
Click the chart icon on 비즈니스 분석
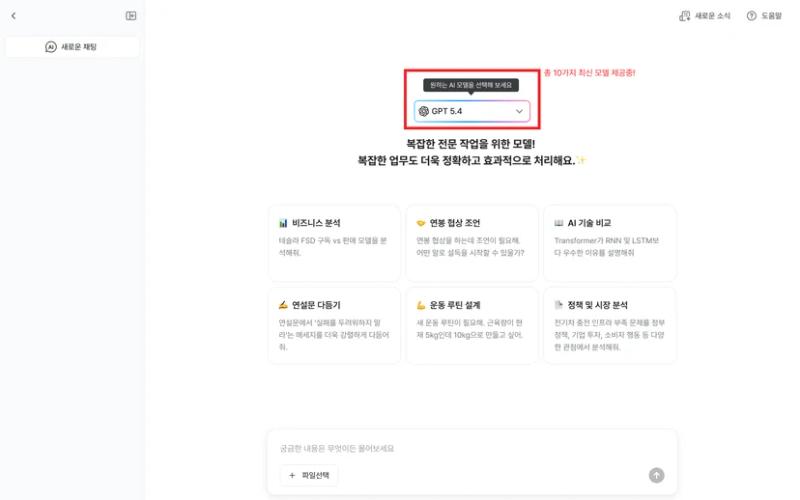coord(283,223)
